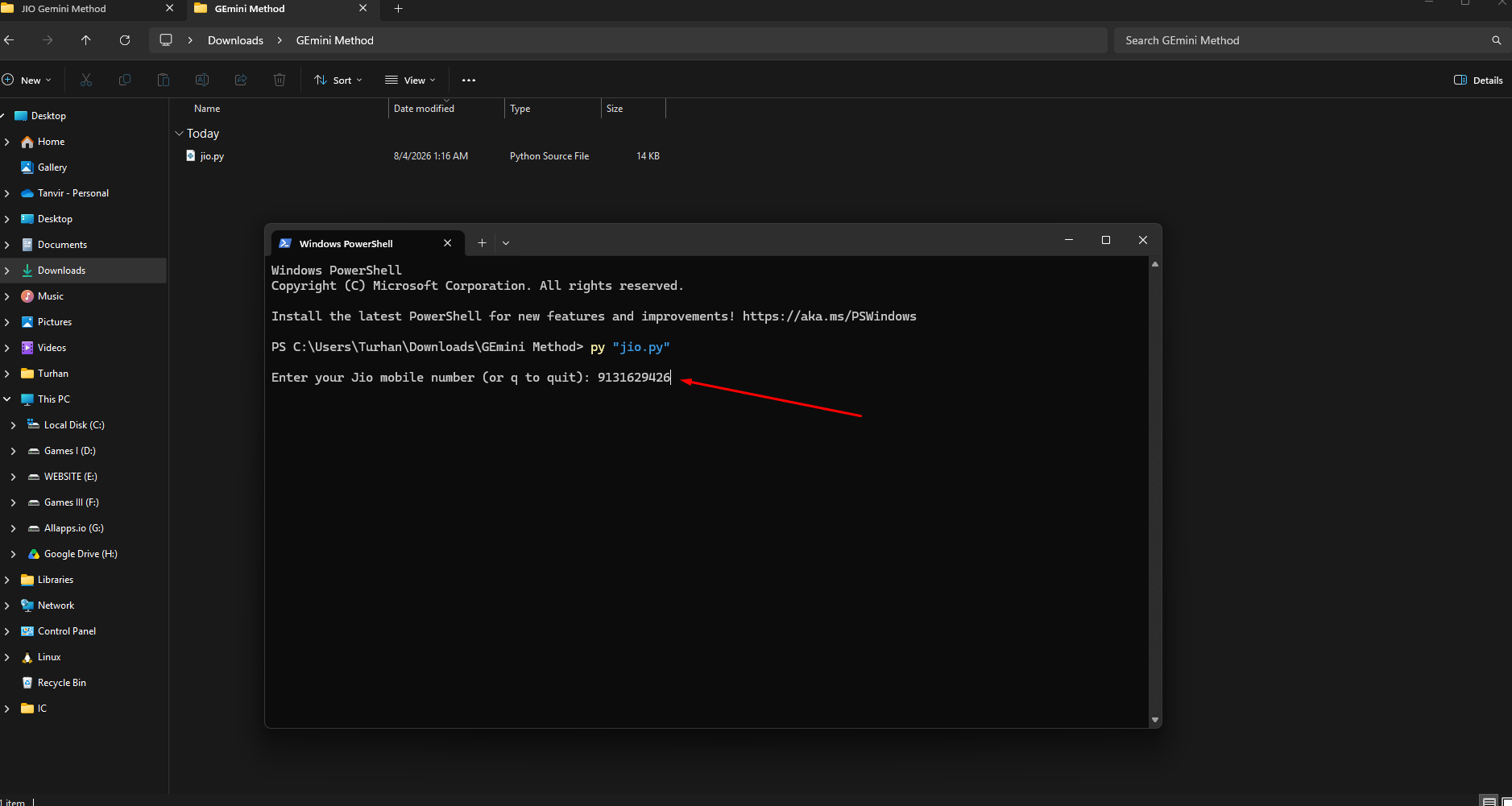Open Gallery in the navigation pane

[x=52, y=167]
